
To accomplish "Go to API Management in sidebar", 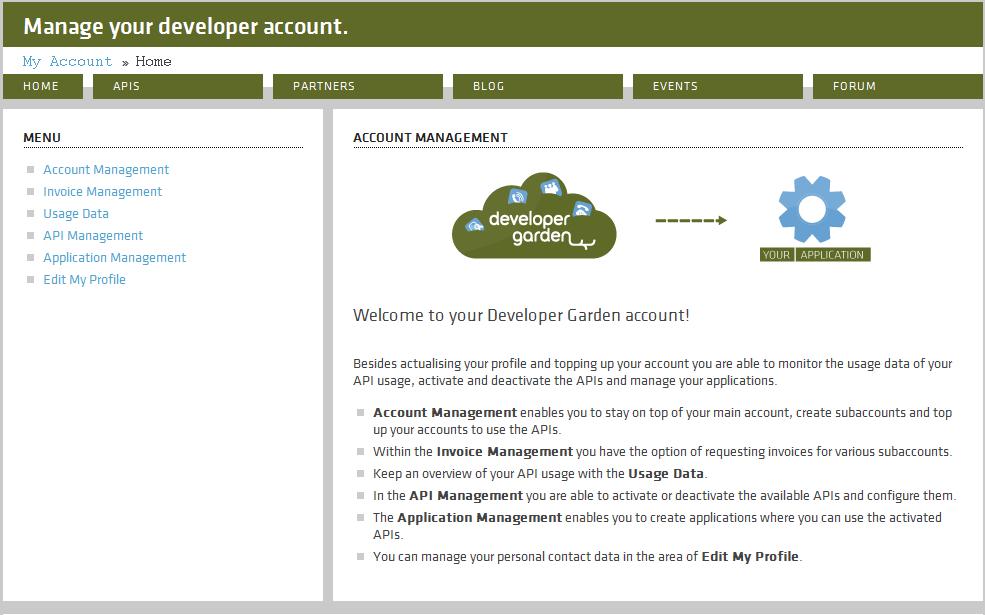I will (x=93, y=236).
